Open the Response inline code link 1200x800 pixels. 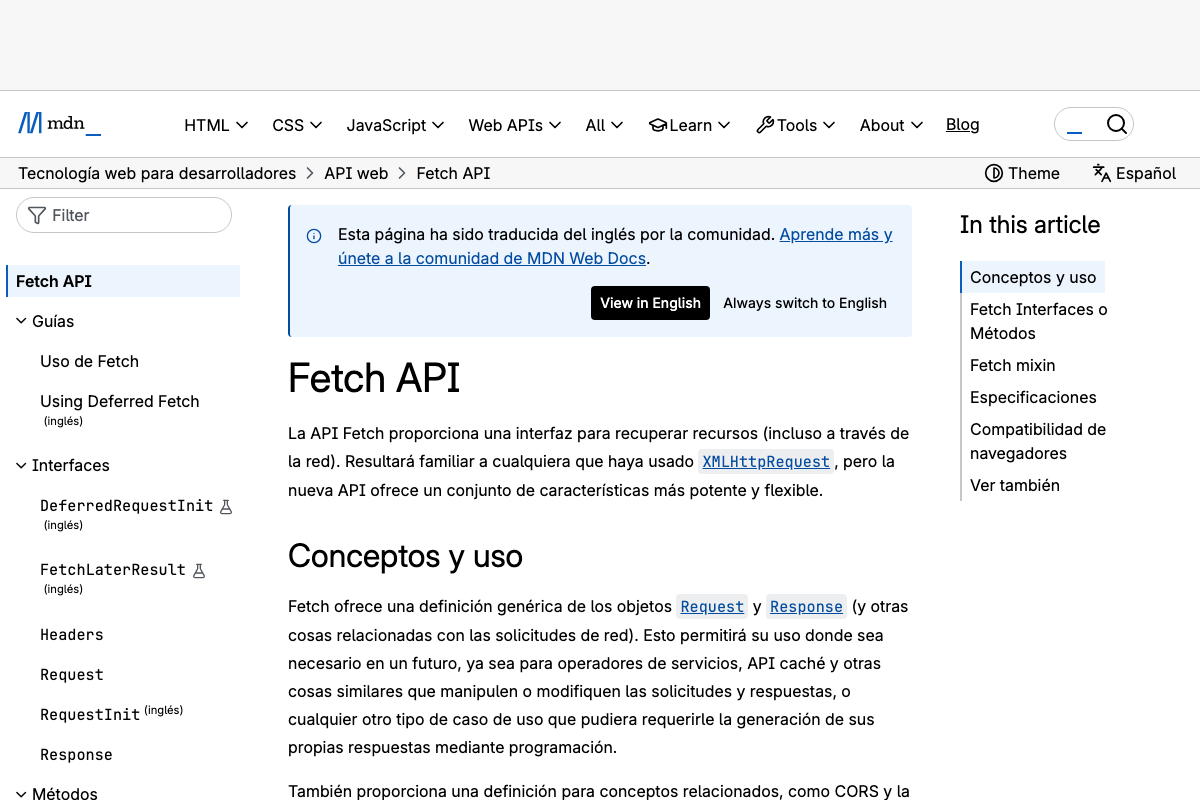tap(806, 607)
